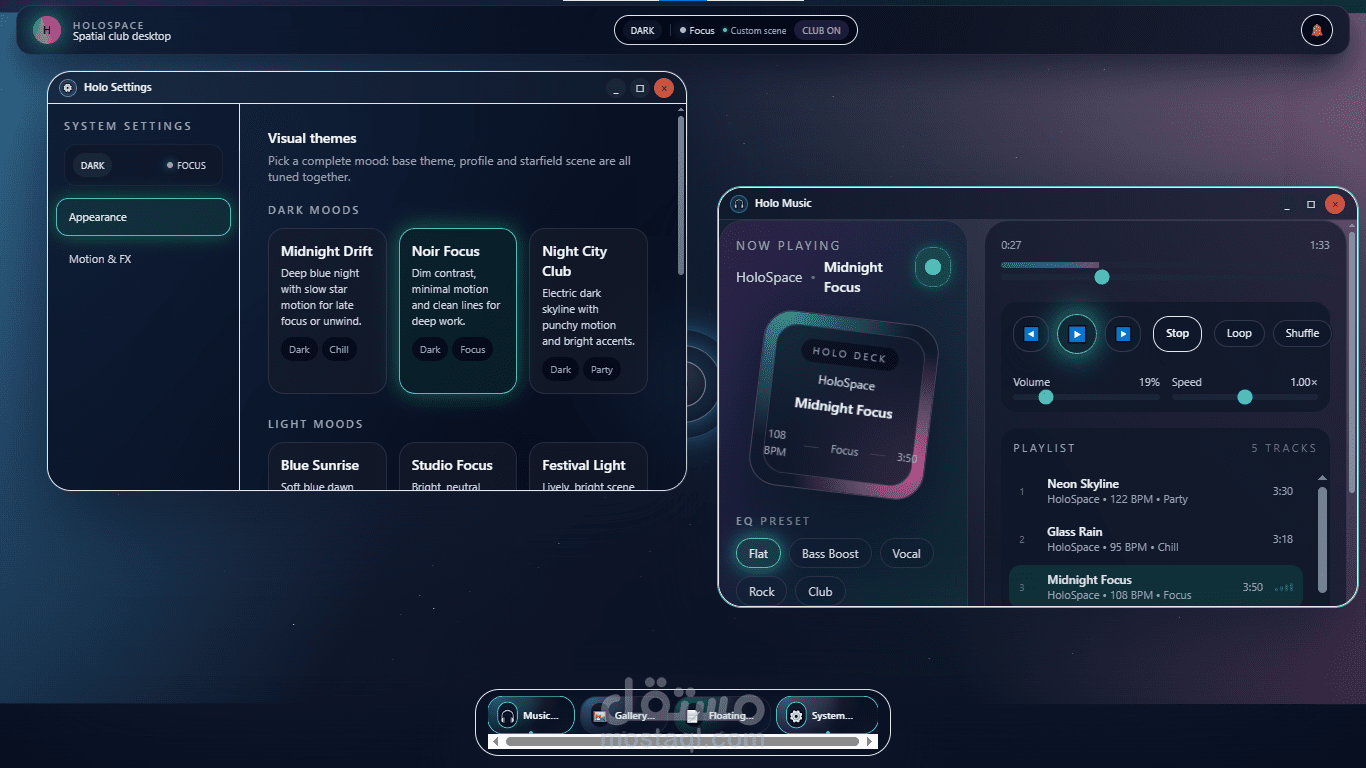Stop music playback
This screenshot has width=1366, height=768.
pos(1177,333)
